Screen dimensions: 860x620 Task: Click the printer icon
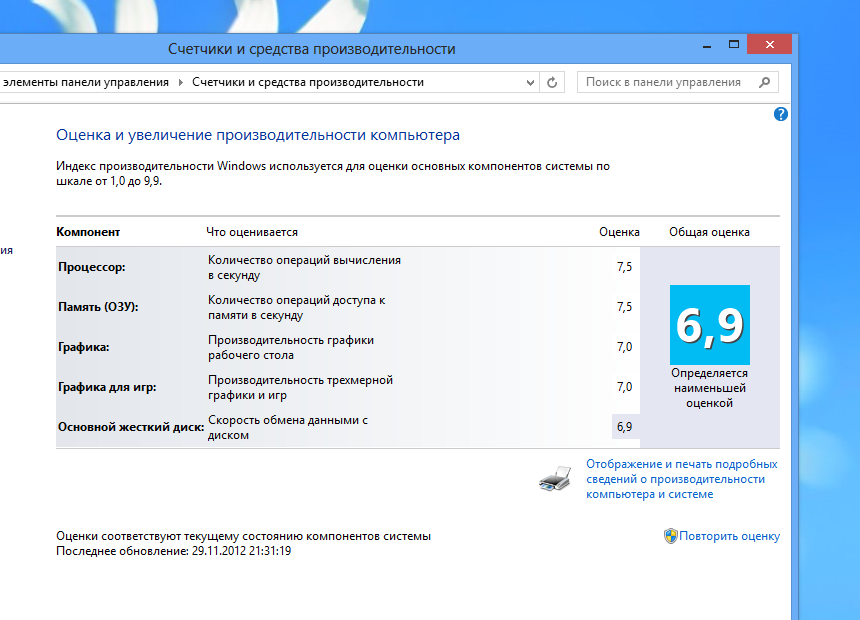[x=555, y=478]
